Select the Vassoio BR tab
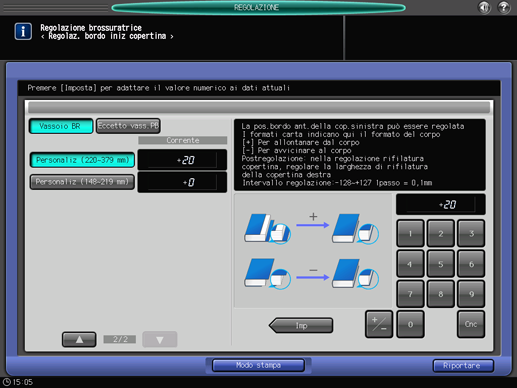Screen dimensions: 517x388 [x=61, y=126]
